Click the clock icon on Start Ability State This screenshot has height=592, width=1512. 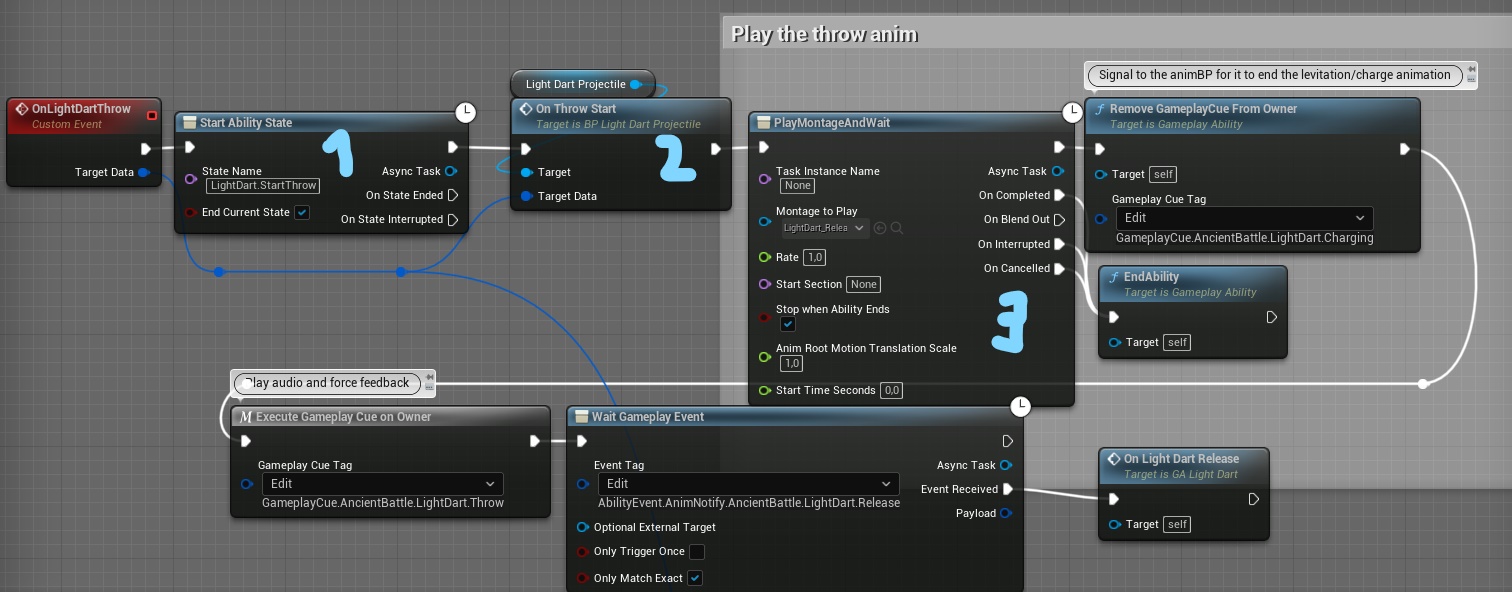point(466,113)
